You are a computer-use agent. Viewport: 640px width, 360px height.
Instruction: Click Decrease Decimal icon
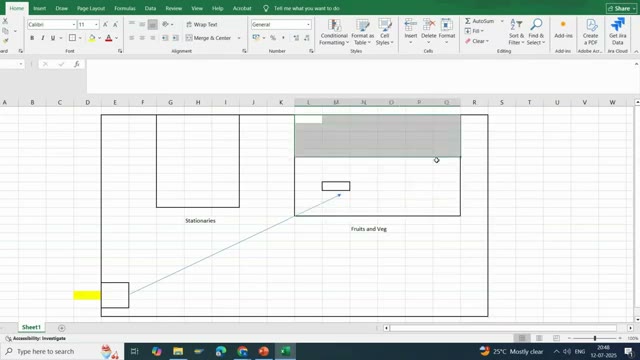(x=307, y=38)
